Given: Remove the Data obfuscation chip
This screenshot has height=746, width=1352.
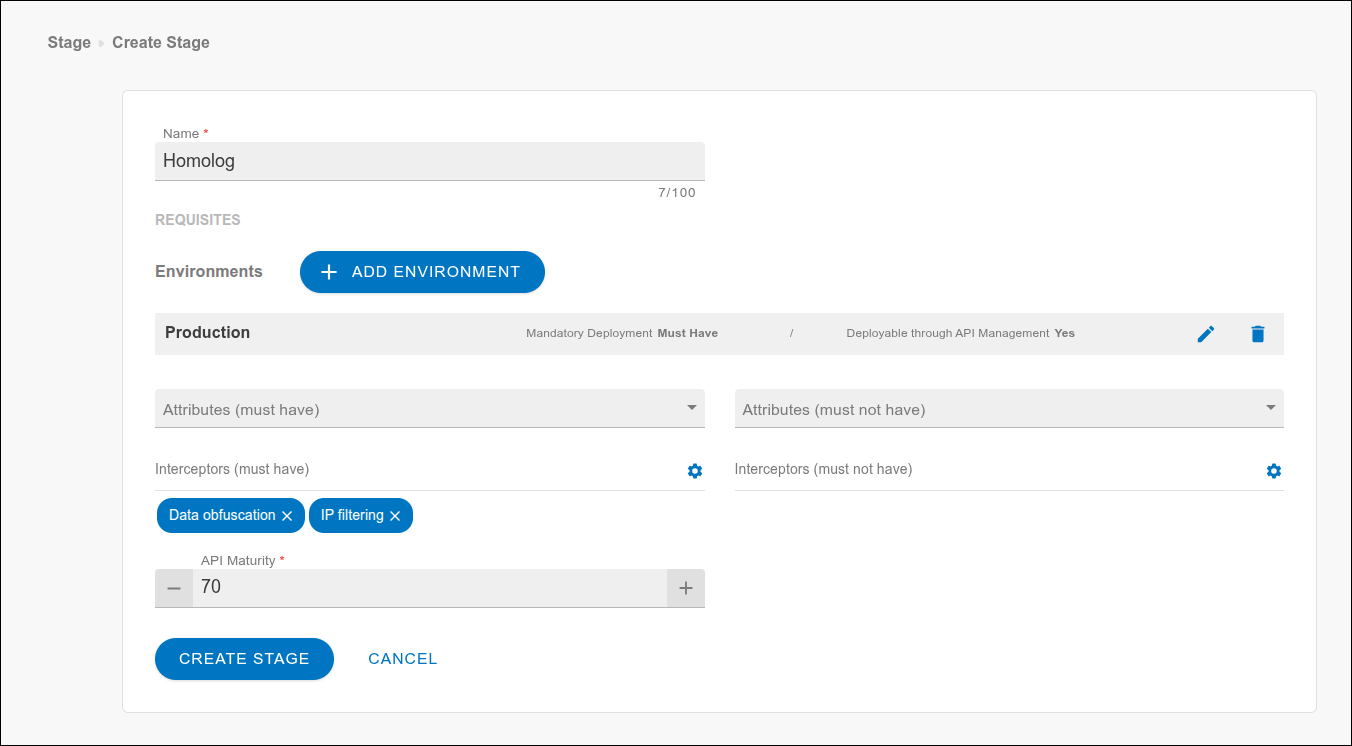Looking at the screenshot, I should [x=287, y=516].
